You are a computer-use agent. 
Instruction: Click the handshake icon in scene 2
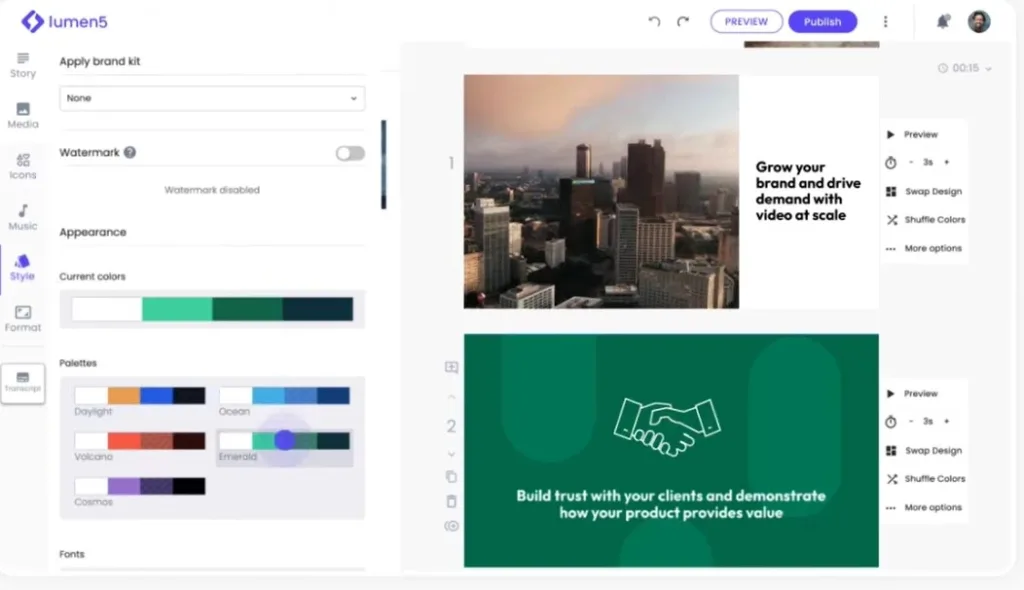(667, 427)
